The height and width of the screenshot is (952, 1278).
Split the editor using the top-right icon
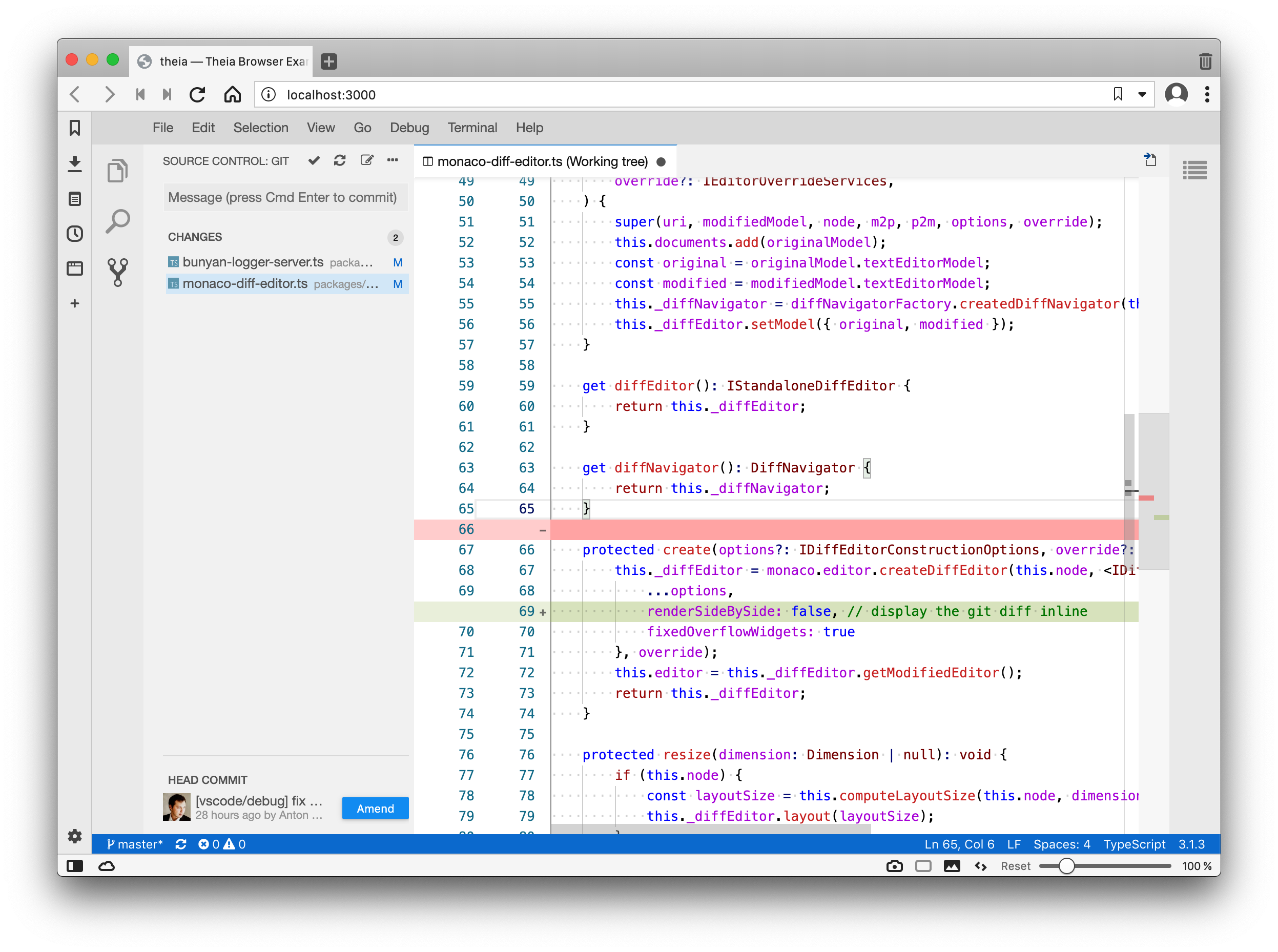1150,160
